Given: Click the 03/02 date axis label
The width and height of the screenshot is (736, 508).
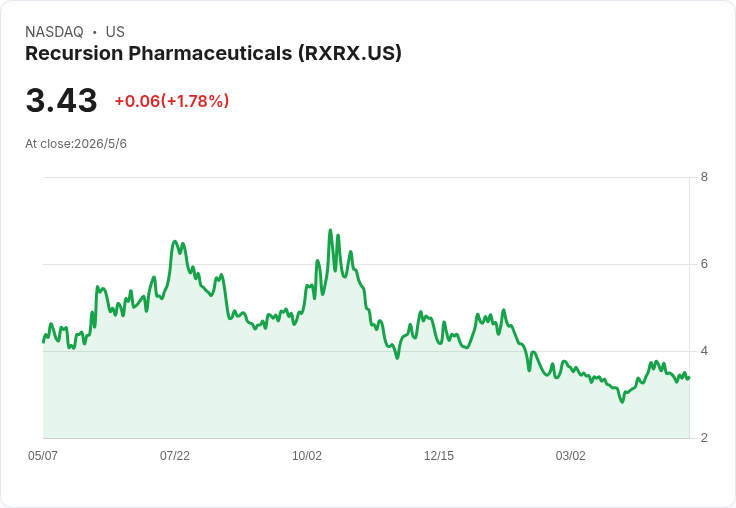Looking at the screenshot, I should tap(571, 455).
